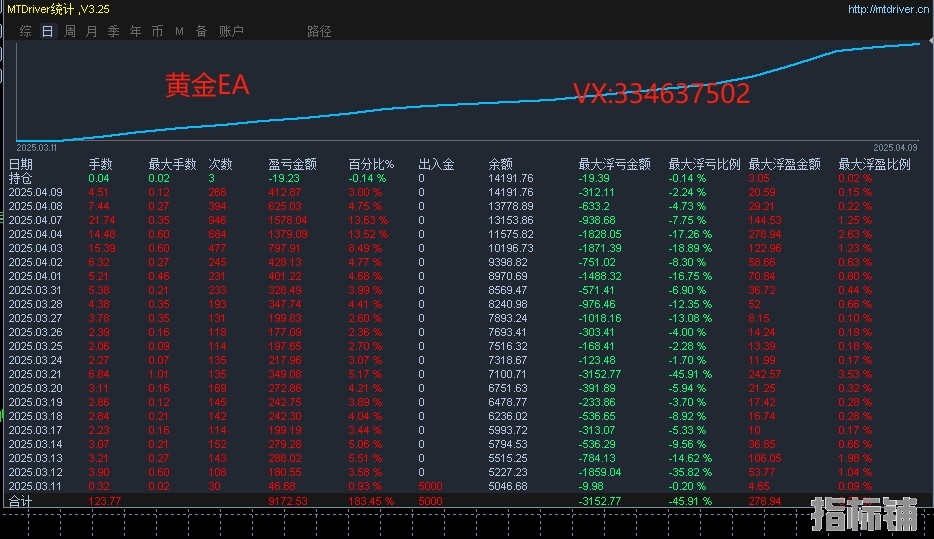
Task: Select the 2025.03.12 row date
Action: (x=35, y=472)
